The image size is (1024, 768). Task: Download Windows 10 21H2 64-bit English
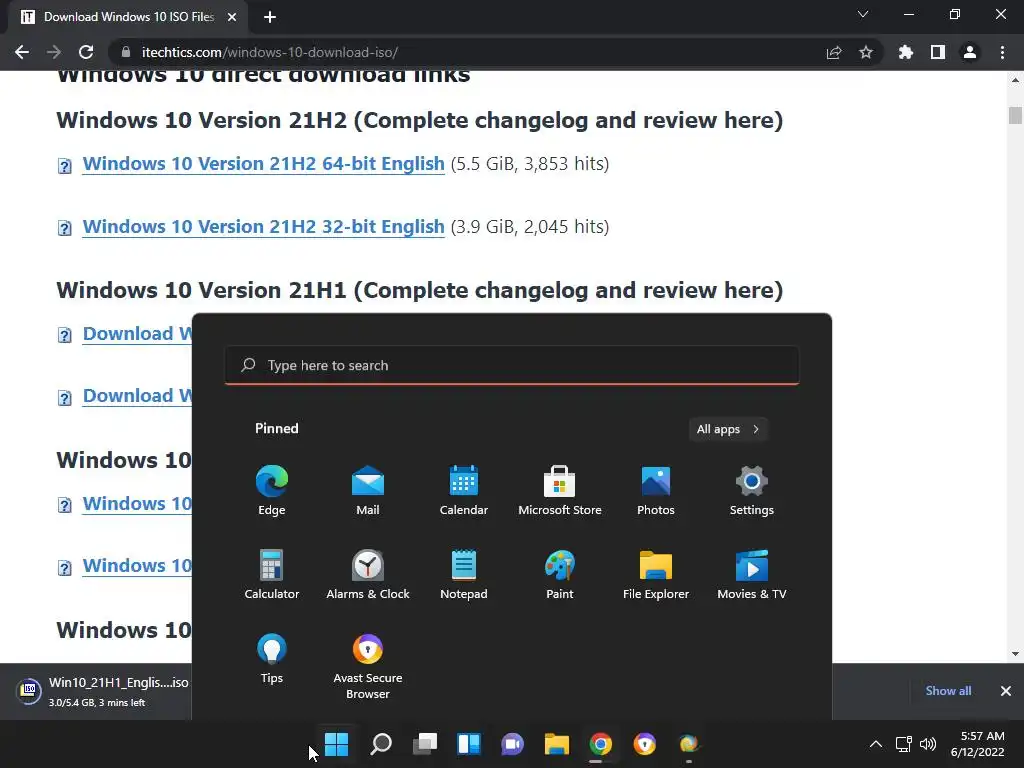pyautogui.click(x=263, y=163)
